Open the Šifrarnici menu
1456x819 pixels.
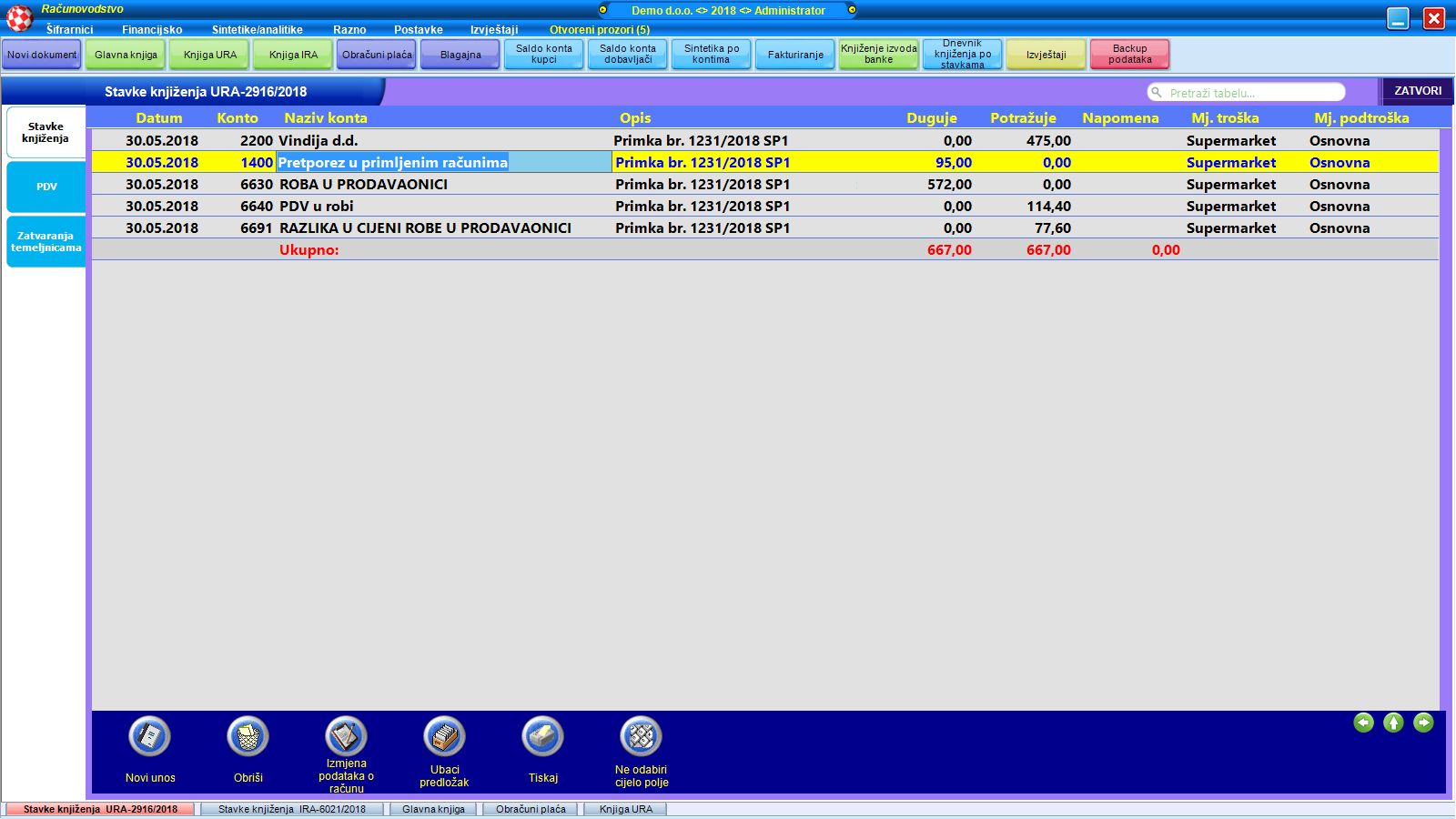click(x=70, y=30)
